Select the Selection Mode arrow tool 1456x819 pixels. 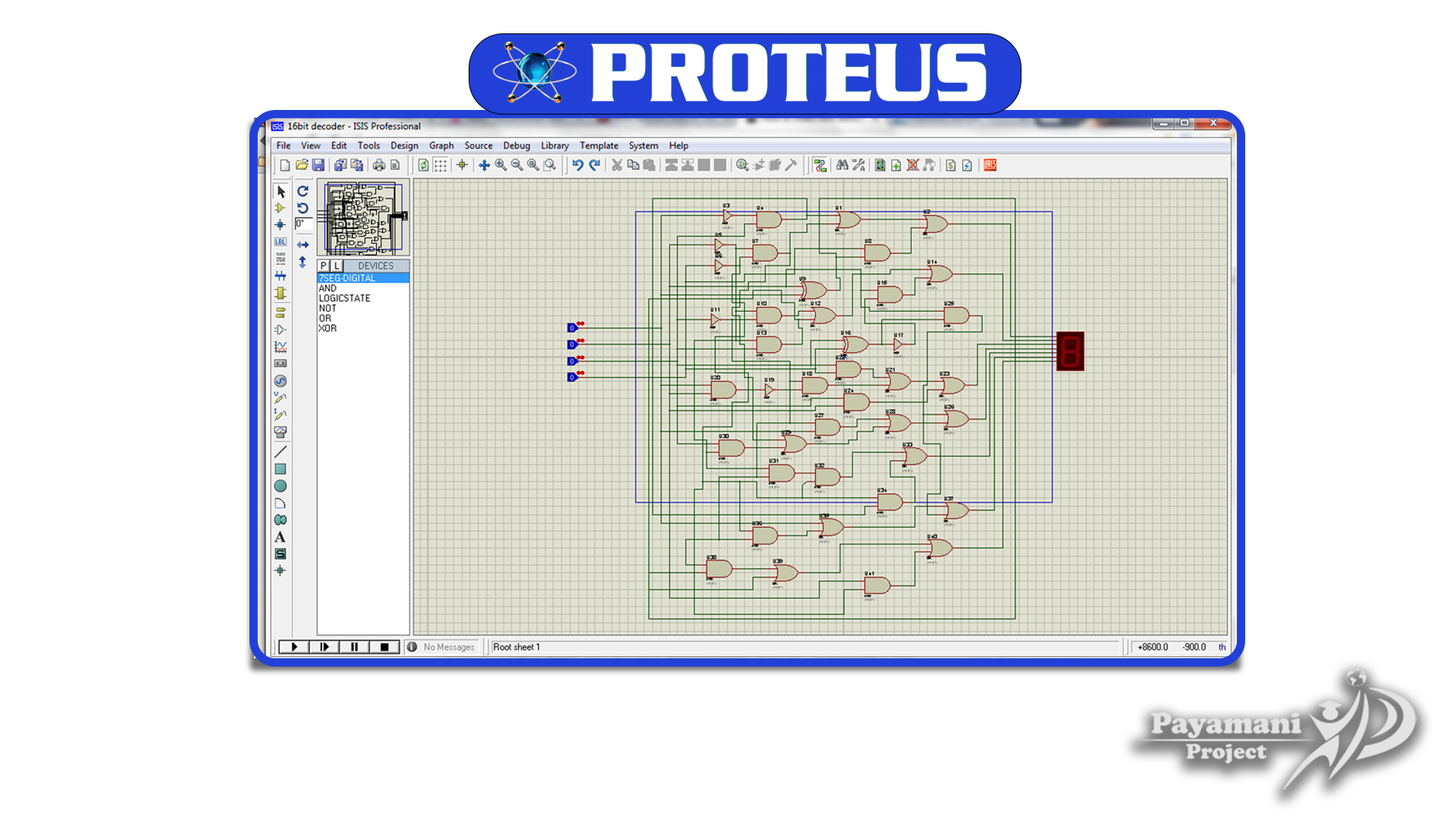(x=281, y=192)
